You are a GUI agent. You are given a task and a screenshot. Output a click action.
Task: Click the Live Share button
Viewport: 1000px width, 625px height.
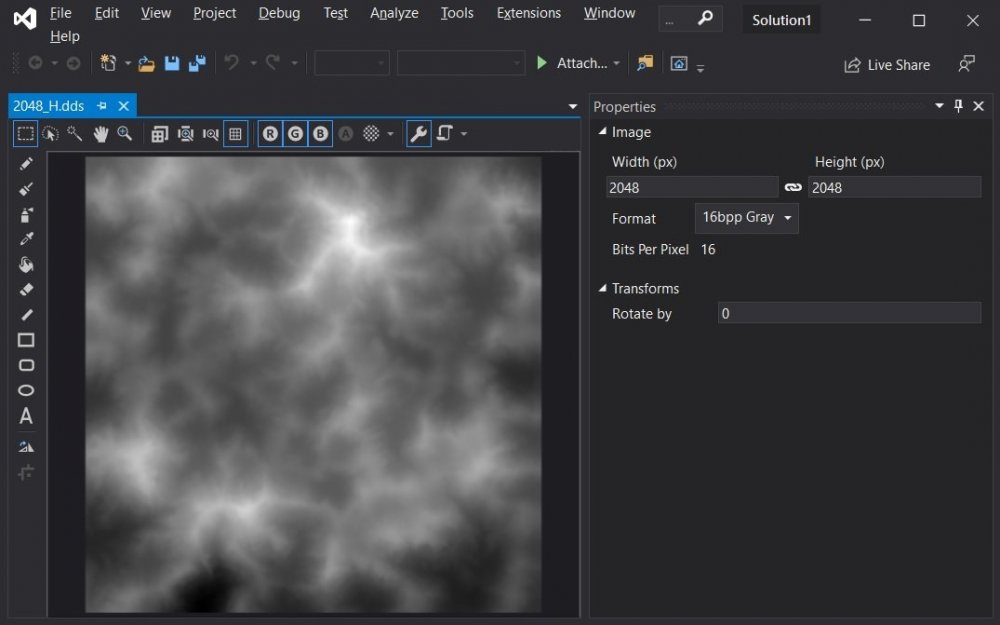(x=887, y=65)
